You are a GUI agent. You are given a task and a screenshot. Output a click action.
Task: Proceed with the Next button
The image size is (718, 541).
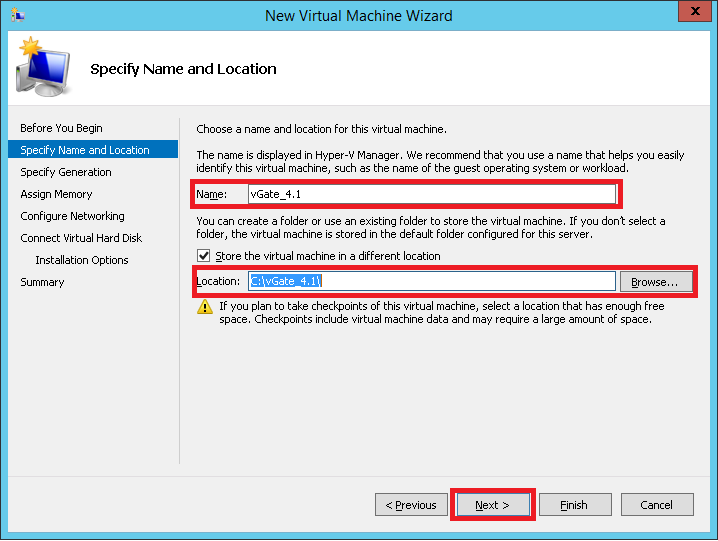click(x=493, y=505)
